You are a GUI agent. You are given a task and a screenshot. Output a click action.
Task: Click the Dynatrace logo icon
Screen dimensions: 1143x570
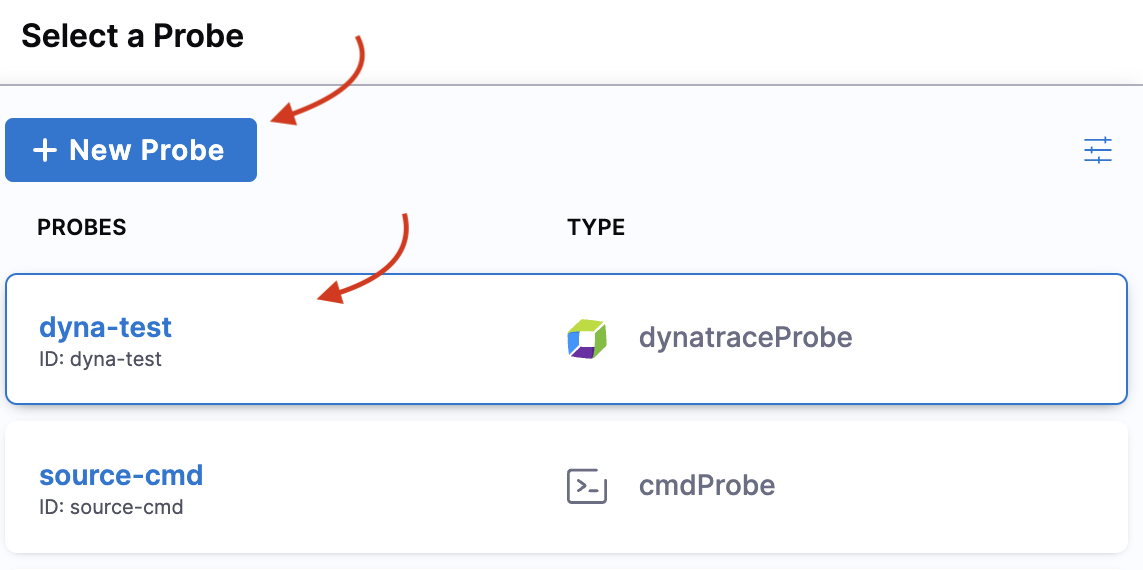586,339
